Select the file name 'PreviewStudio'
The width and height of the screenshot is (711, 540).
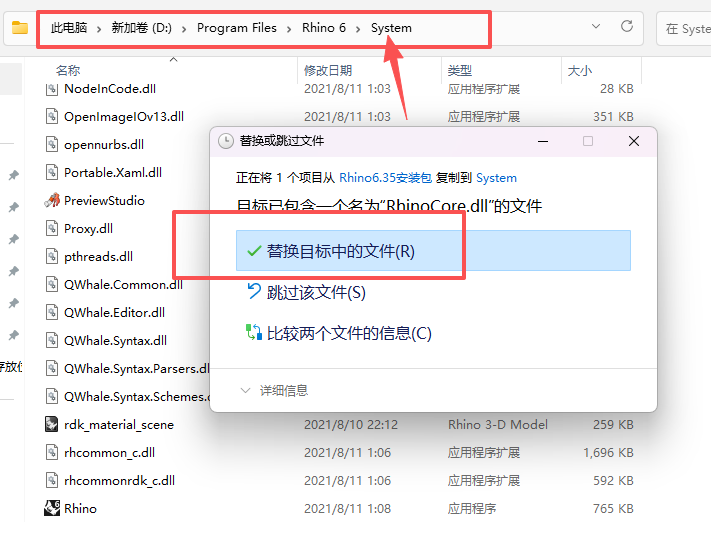pyautogui.click(x=104, y=200)
